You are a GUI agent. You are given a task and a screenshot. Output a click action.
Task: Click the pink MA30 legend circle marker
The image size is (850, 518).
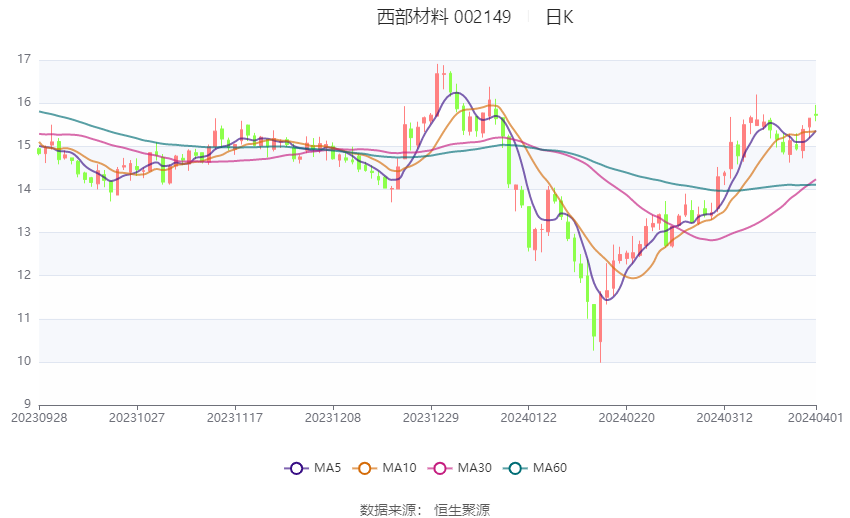[x=437, y=468]
